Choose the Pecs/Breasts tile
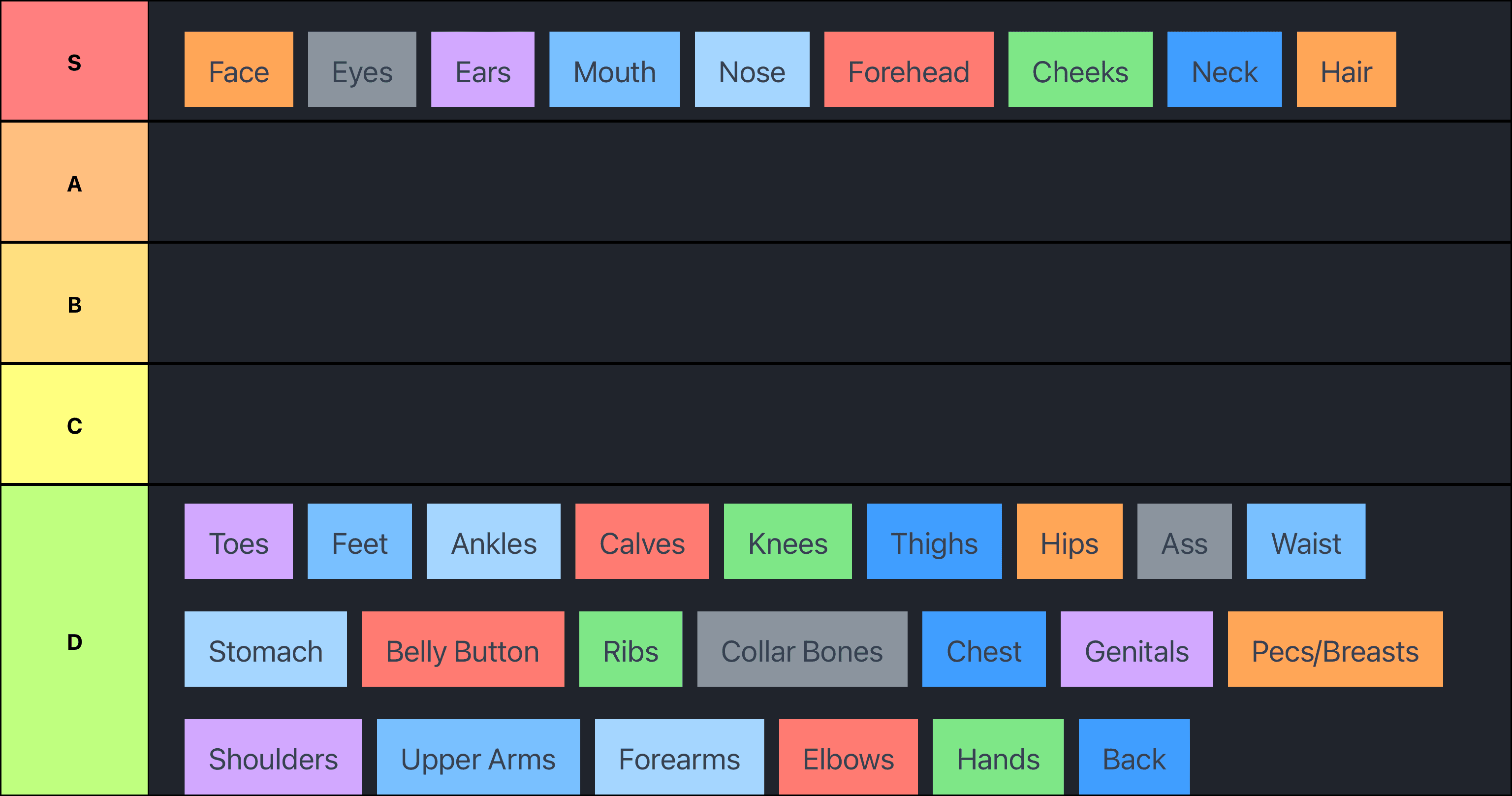 coord(1335,649)
